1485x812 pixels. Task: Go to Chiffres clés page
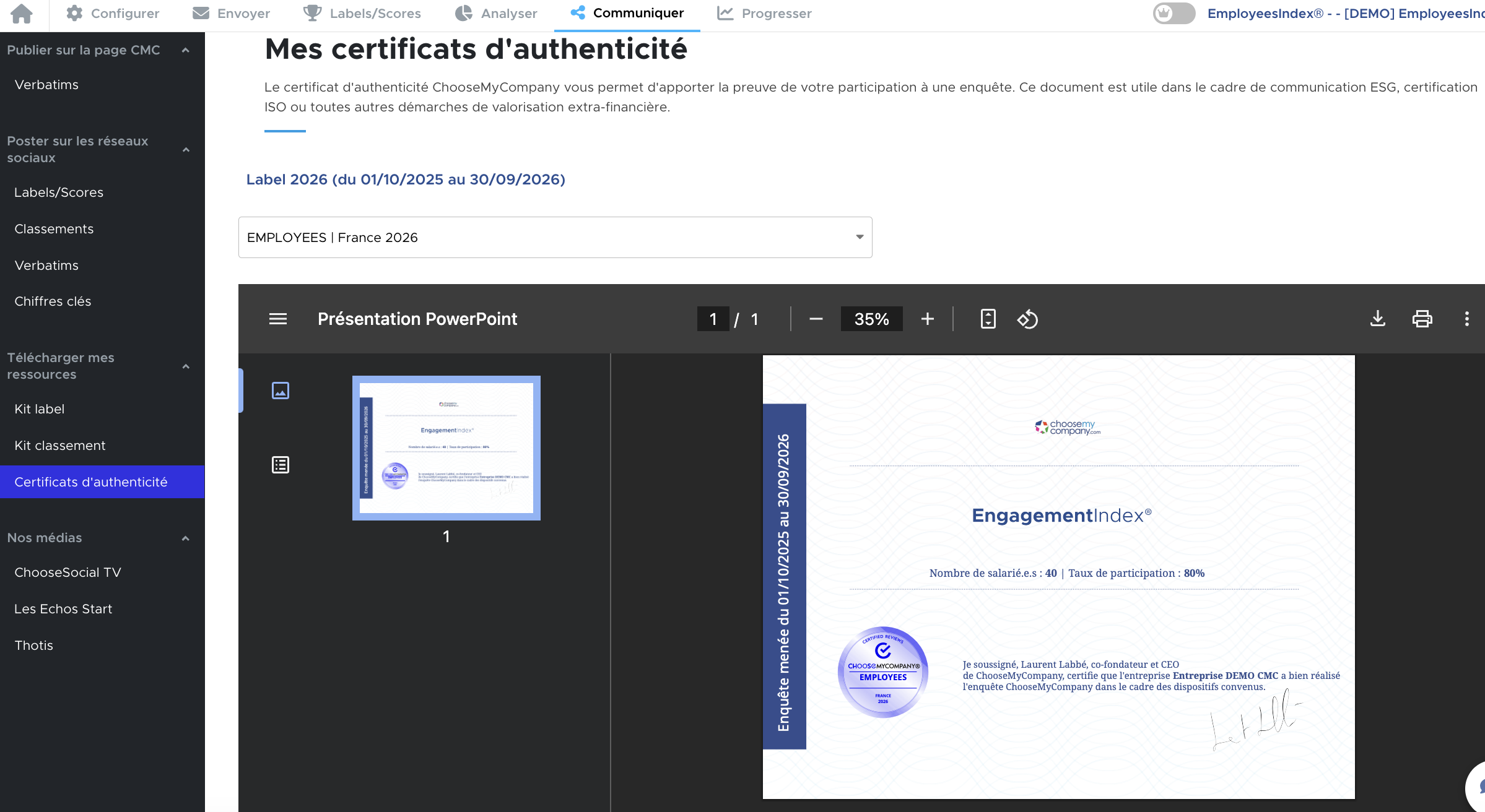pyautogui.click(x=53, y=301)
